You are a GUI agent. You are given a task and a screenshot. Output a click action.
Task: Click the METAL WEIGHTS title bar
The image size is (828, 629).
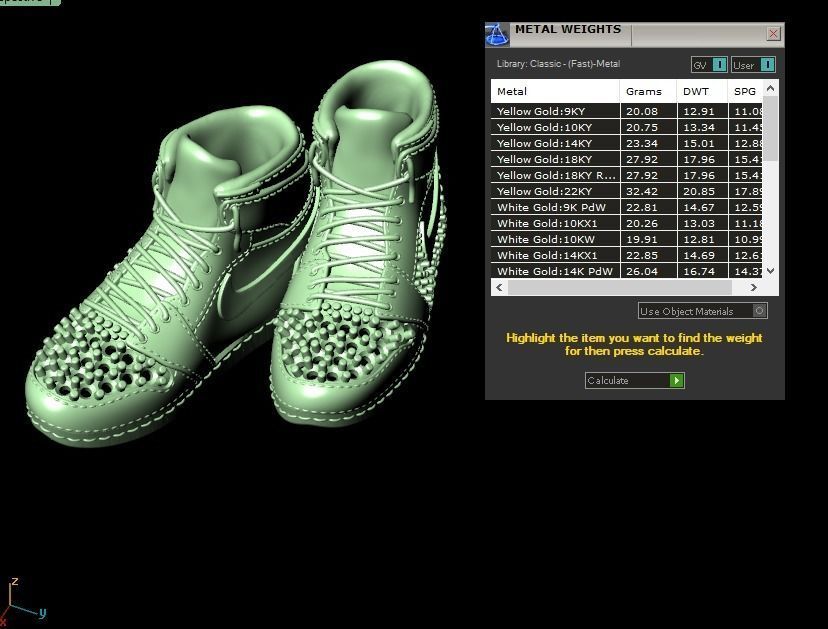click(x=634, y=34)
